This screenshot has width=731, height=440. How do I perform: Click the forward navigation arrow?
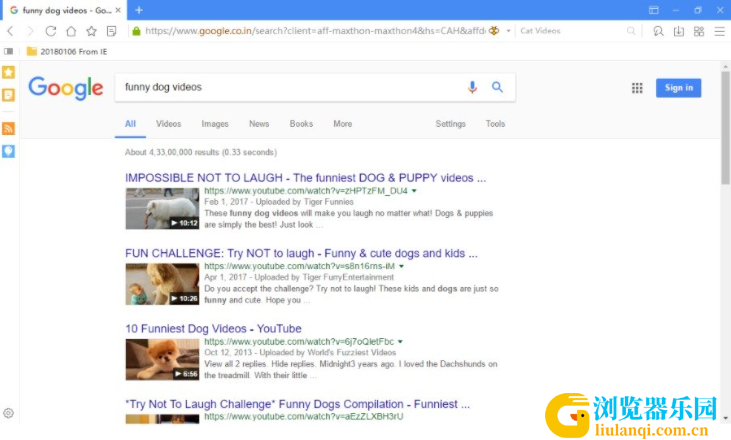click(x=30, y=31)
